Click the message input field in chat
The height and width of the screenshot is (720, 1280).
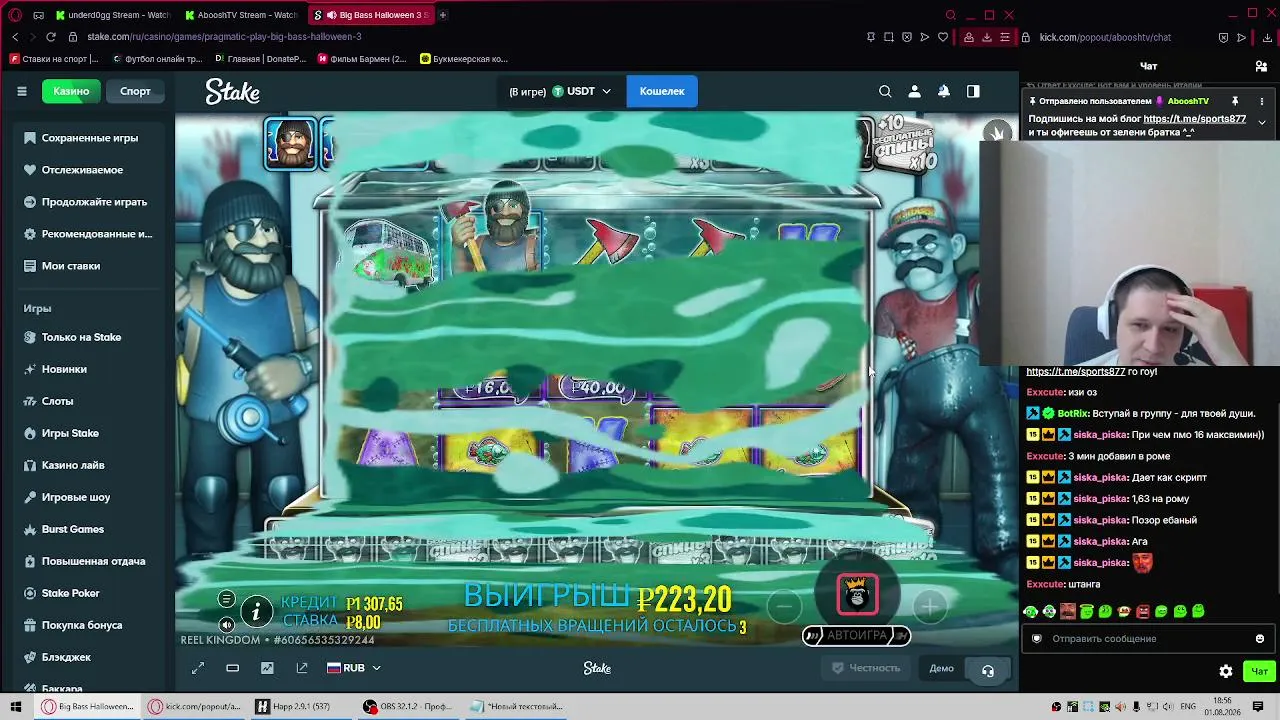click(x=1146, y=638)
